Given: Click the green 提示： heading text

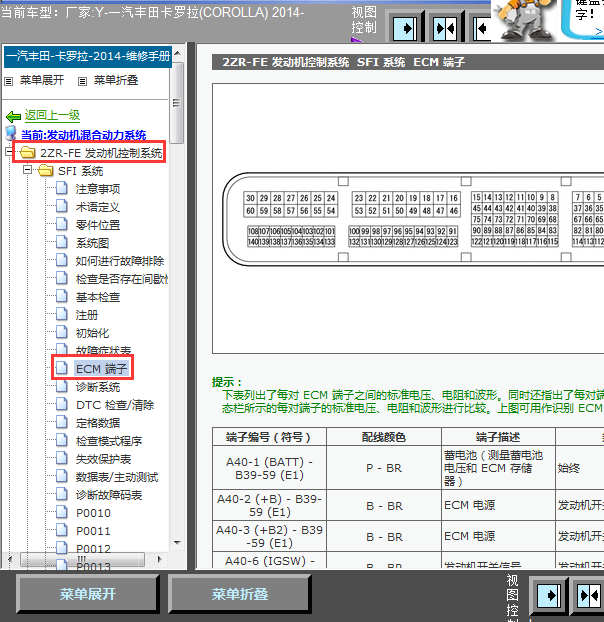Looking at the screenshot, I should 227,382.
